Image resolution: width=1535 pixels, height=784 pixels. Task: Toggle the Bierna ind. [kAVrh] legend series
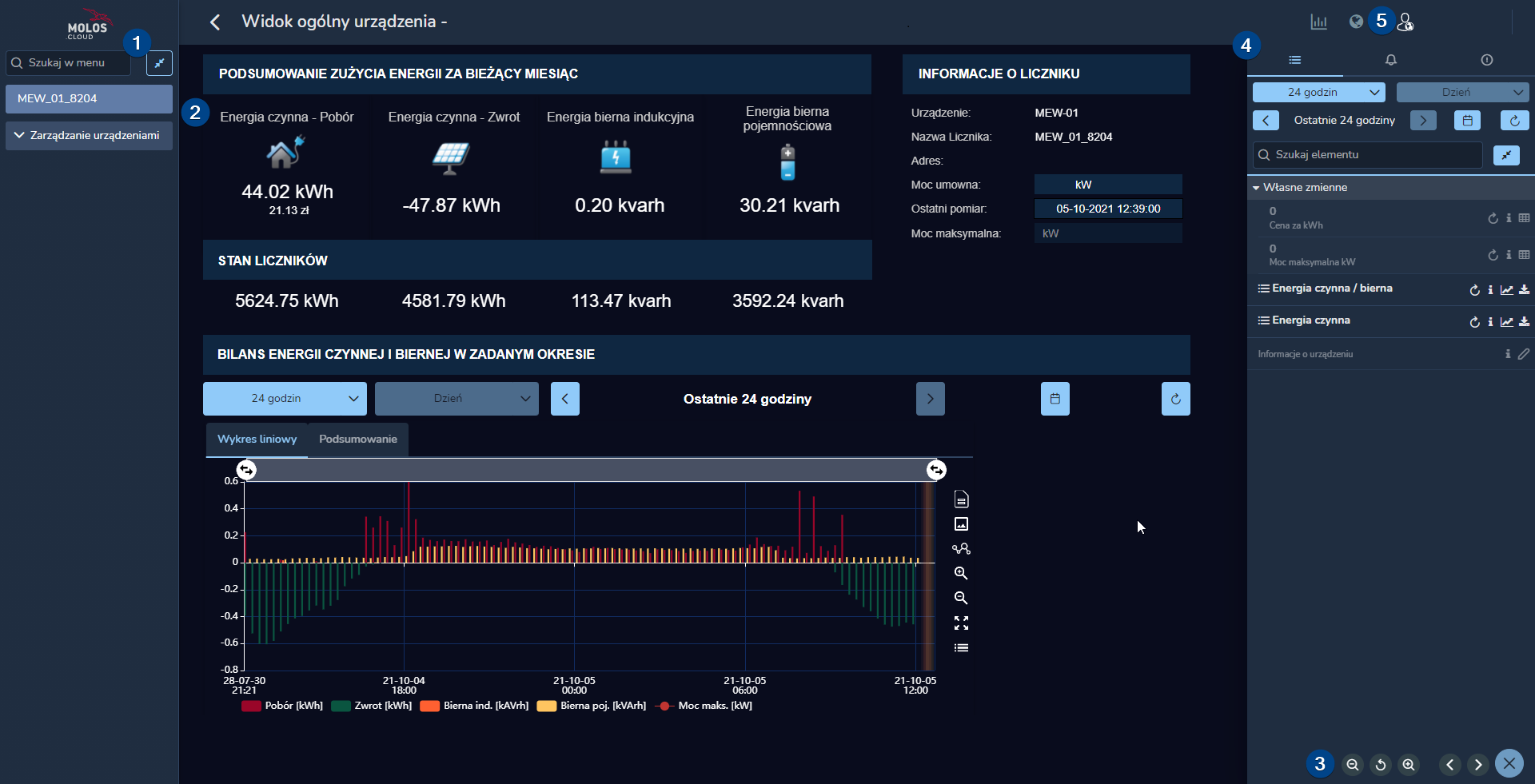(474, 706)
